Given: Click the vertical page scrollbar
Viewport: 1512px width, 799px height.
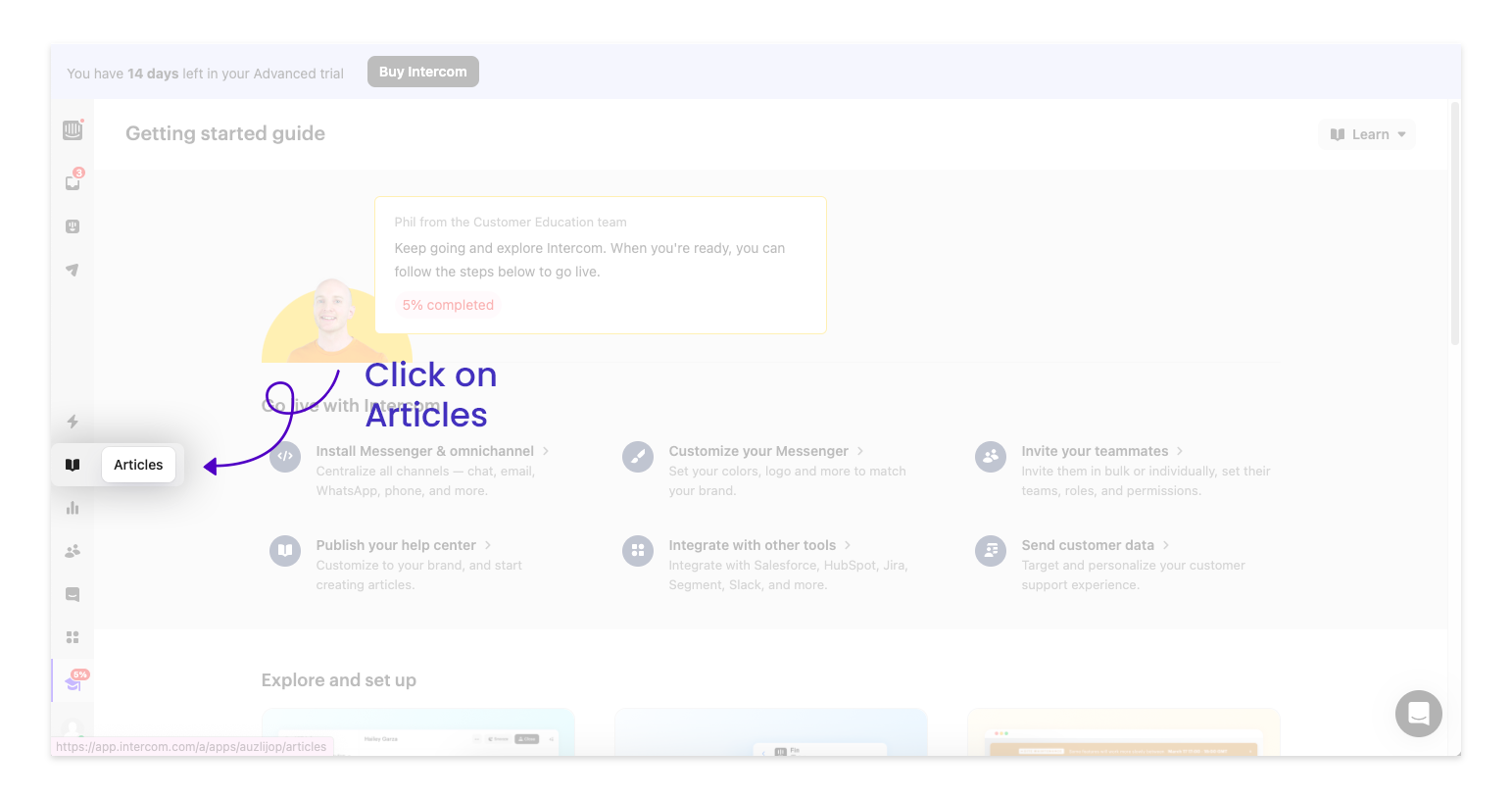Looking at the screenshot, I should 1455,224.
